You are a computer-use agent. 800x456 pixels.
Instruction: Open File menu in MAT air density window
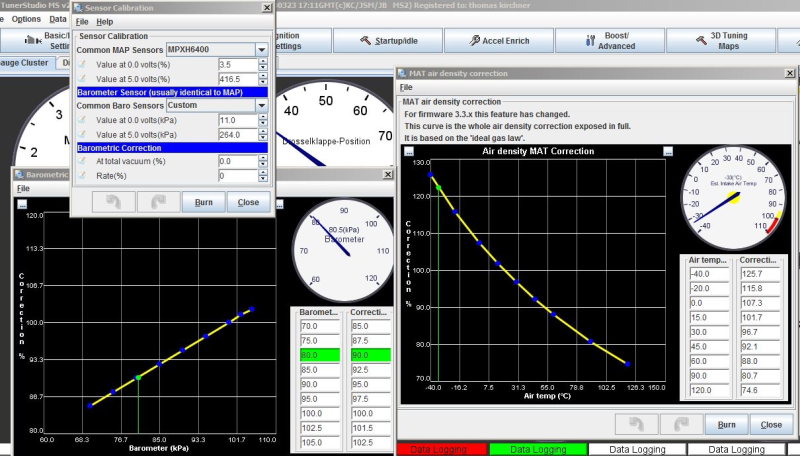click(x=407, y=87)
